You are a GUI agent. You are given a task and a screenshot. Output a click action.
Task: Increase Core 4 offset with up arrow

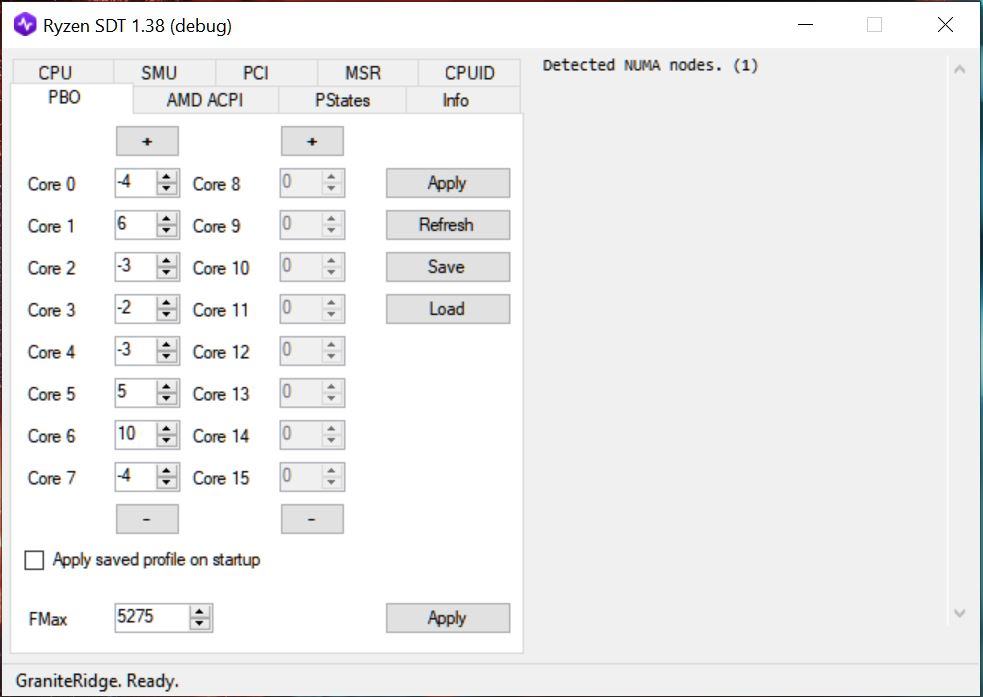(167, 345)
